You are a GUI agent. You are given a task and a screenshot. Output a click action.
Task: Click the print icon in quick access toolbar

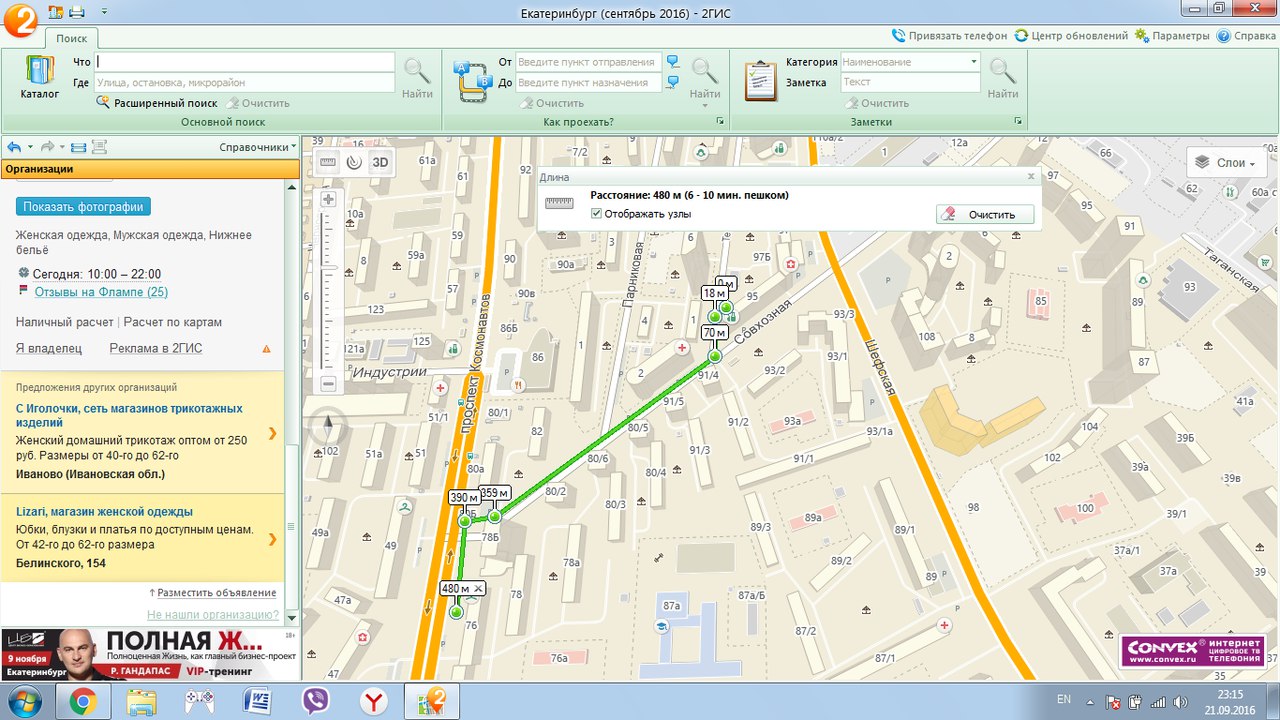[x=77, y=11]
